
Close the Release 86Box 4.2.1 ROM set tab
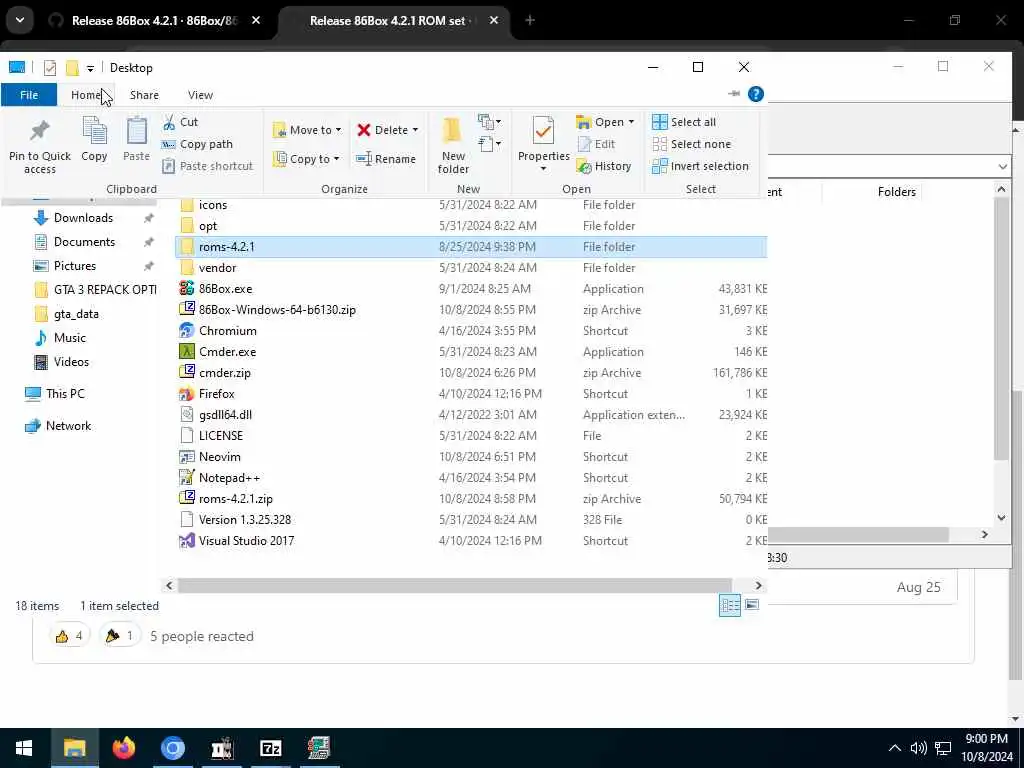point(494,20)
